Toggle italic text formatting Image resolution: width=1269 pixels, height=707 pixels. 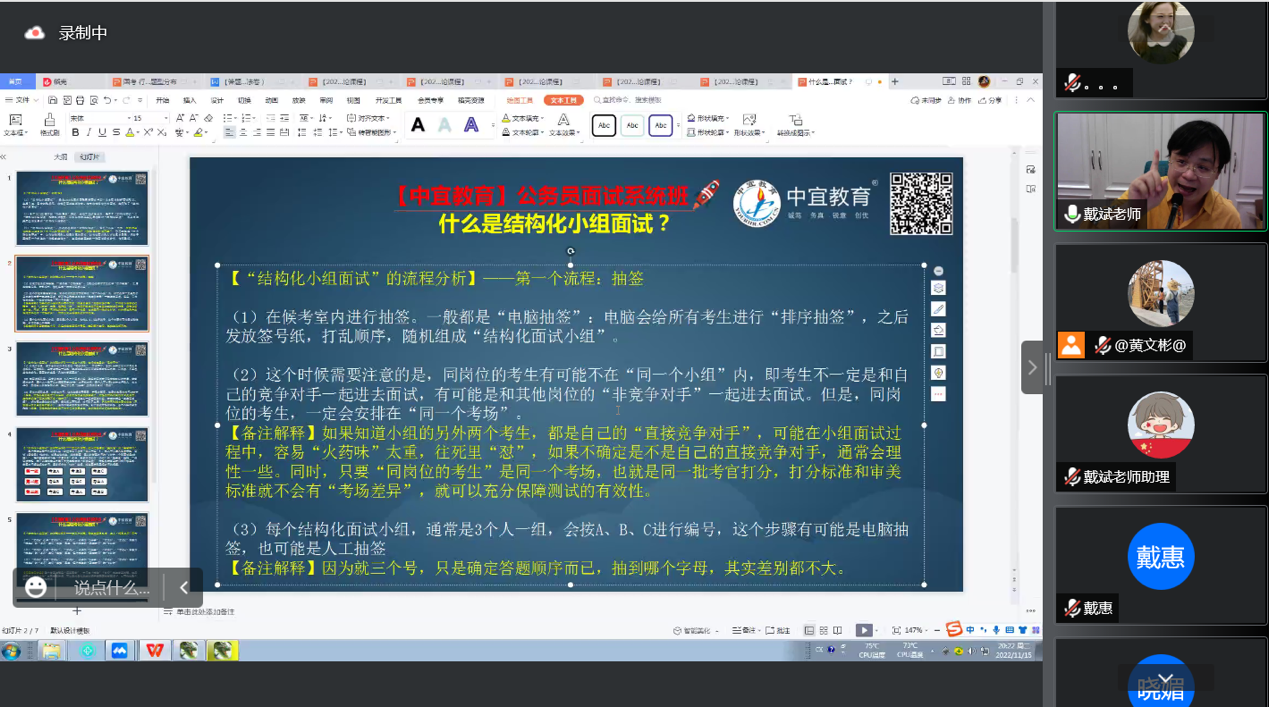pyautogui.click(x=89, y=132)
